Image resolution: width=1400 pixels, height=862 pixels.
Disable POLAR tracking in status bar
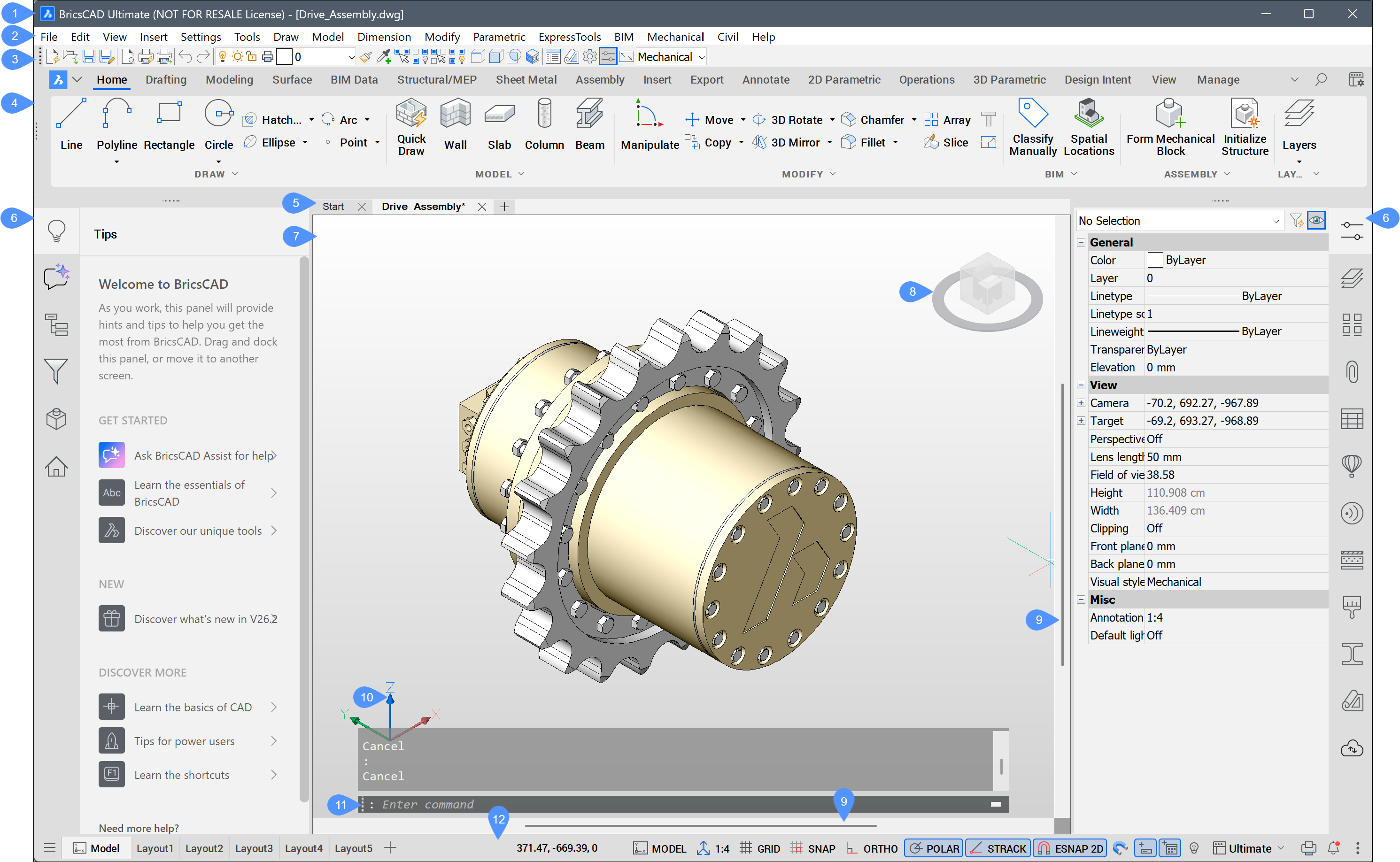[934, 848]
